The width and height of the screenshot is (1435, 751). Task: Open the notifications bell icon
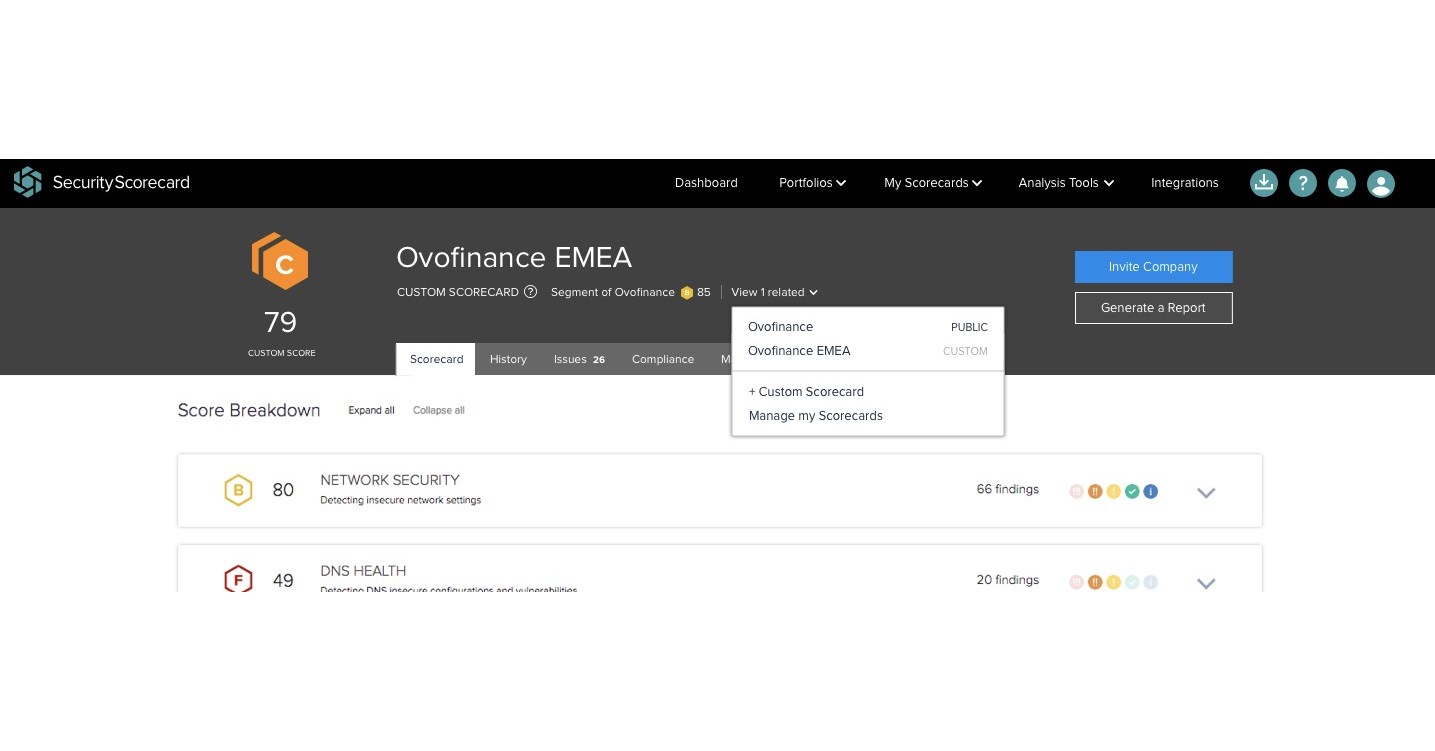(x=1341, y=183)
